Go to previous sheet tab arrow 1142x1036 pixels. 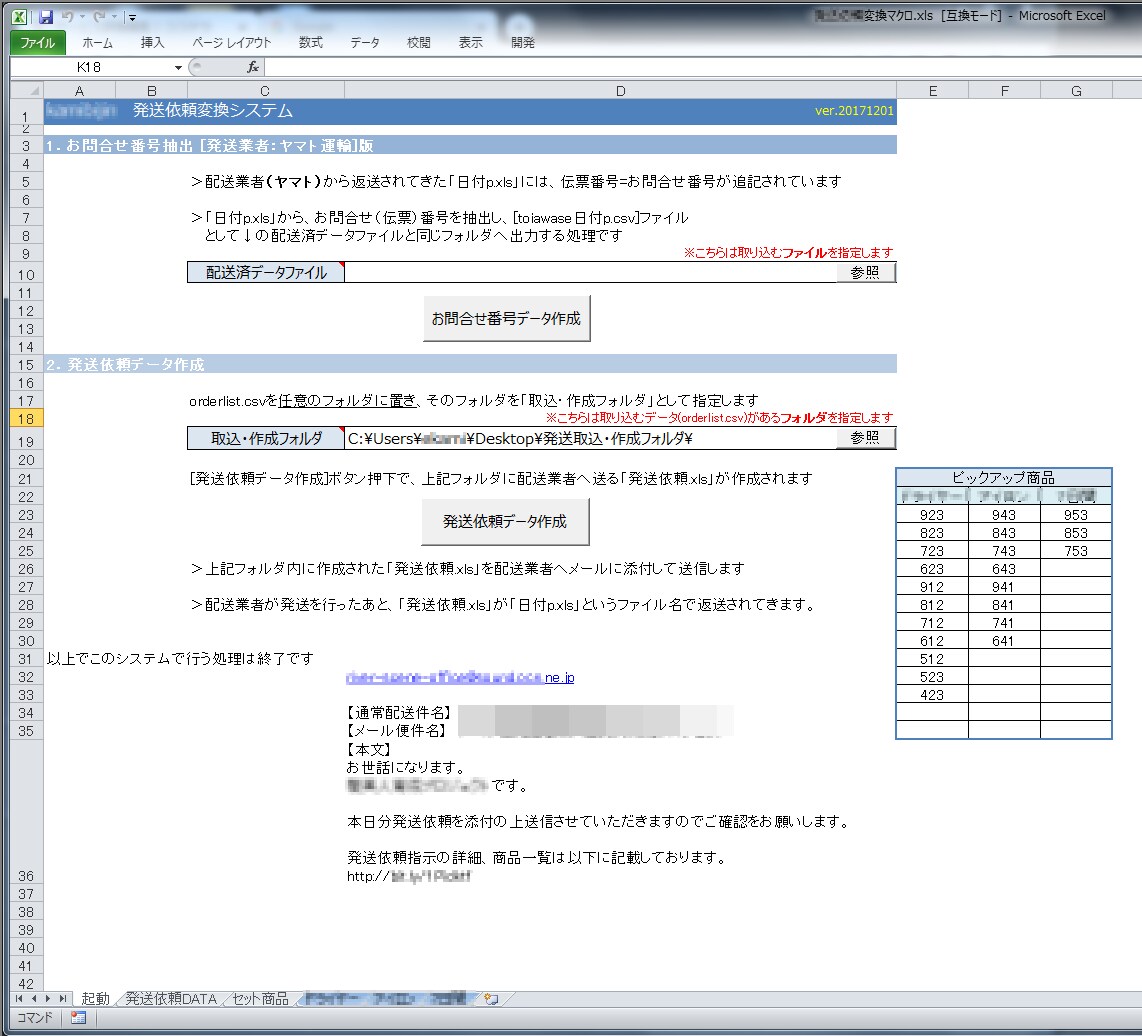tap(34, 998)
